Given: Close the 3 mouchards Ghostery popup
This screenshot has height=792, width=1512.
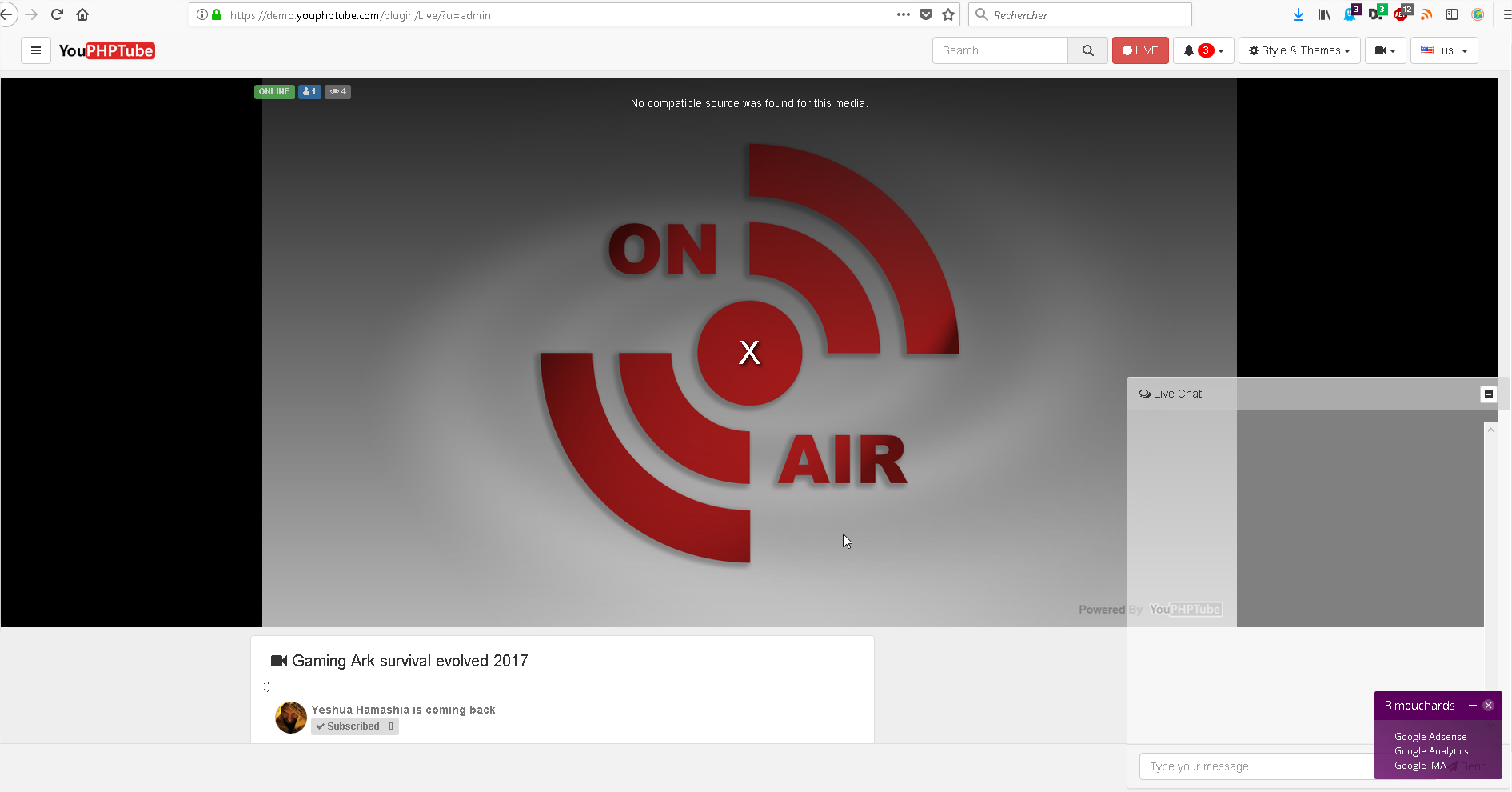Looking at the screenshot, I should point(1488,705).
